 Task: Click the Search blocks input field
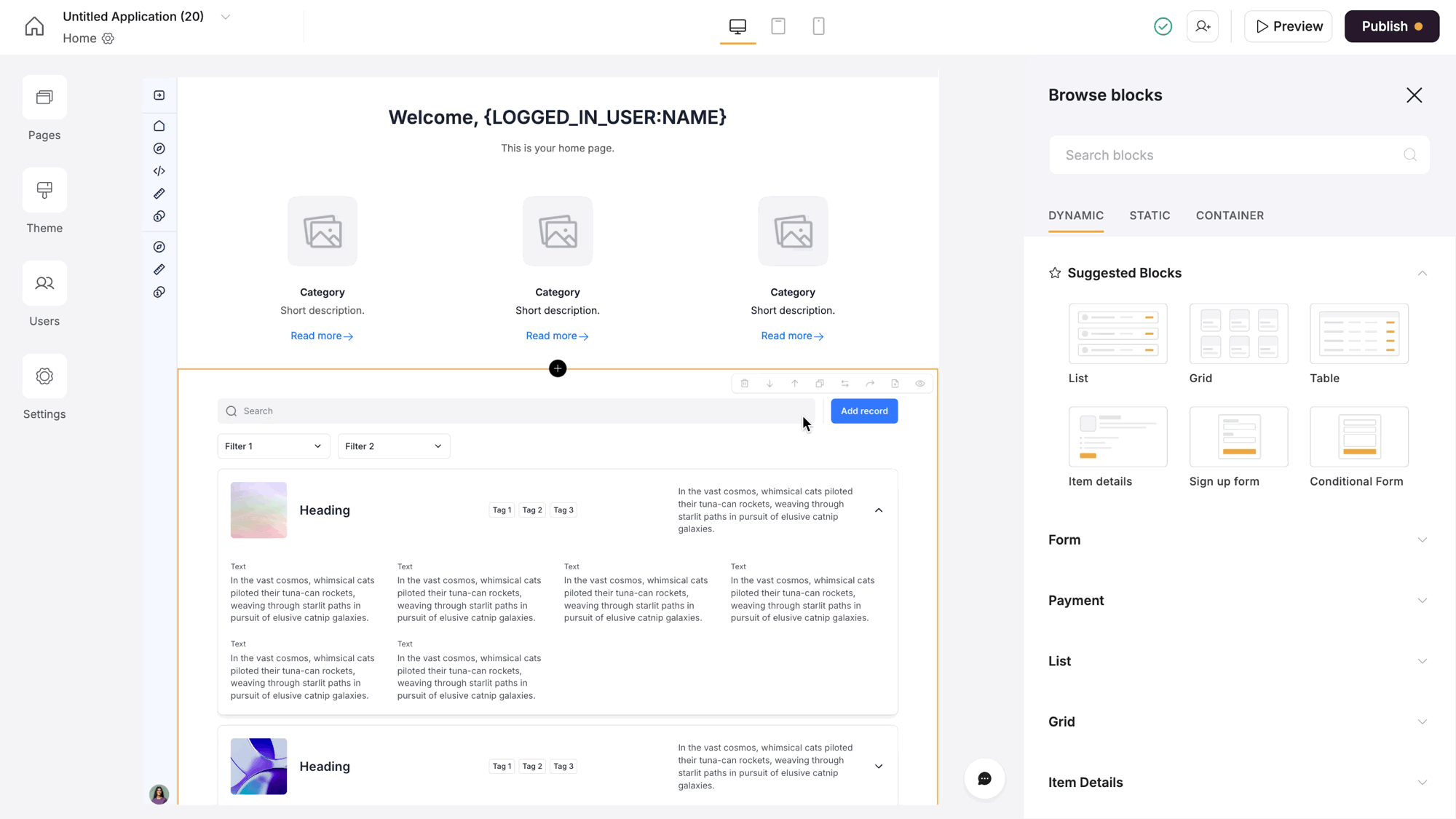click(x=1230, y=155)
